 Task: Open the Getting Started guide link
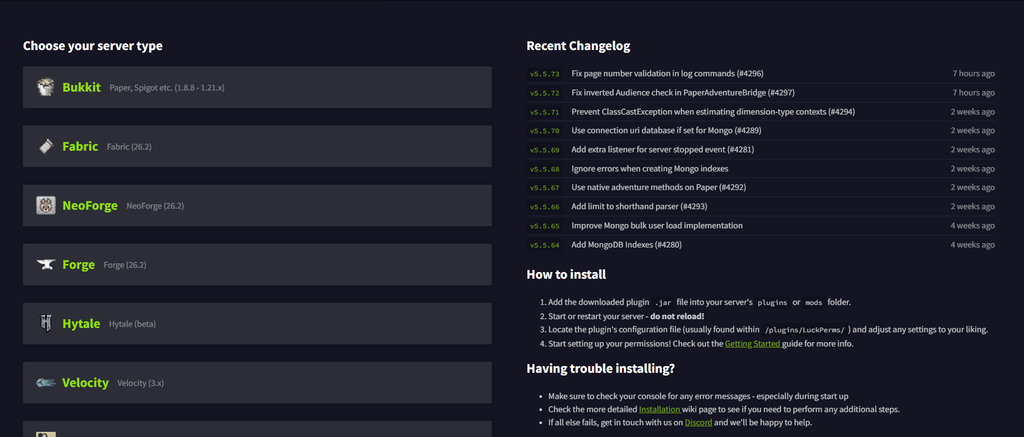[x=752, y=344]
